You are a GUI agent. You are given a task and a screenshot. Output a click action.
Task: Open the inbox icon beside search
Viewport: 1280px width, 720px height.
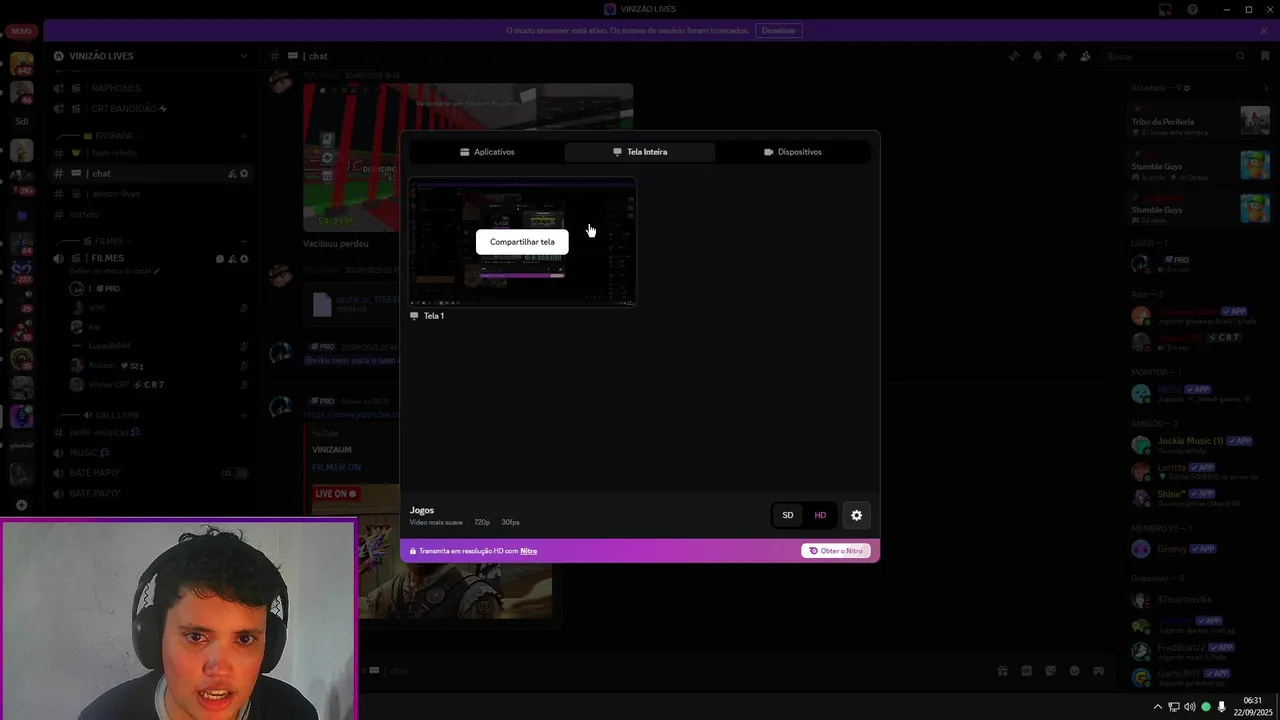tap(1265, 56)
